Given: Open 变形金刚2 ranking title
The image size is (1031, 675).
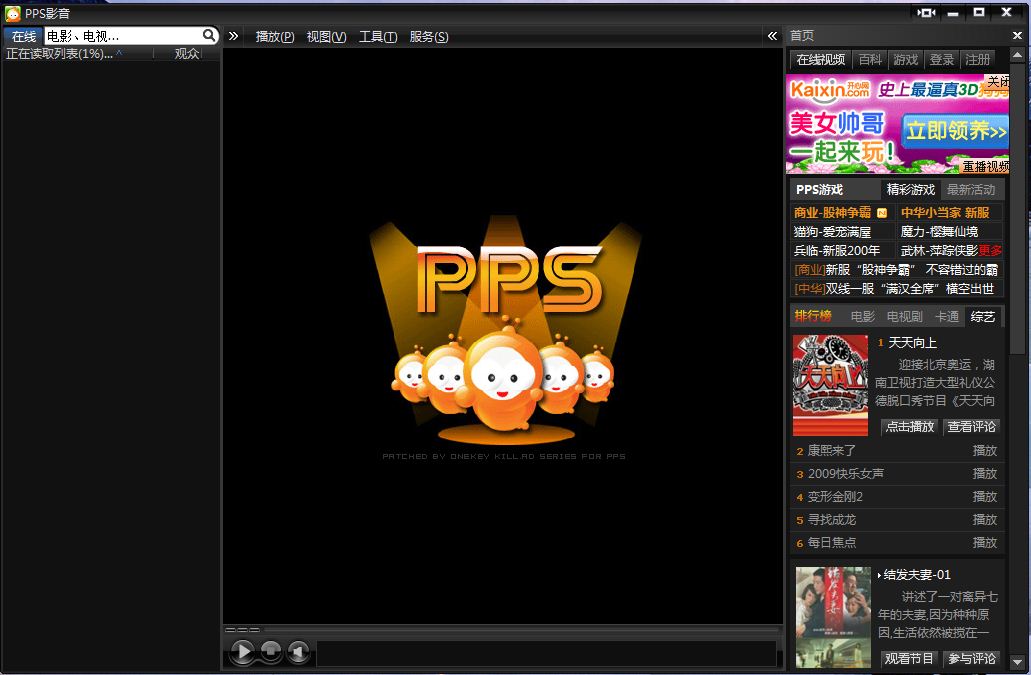Looking at the screenshot, I should [x=835, y=497].
